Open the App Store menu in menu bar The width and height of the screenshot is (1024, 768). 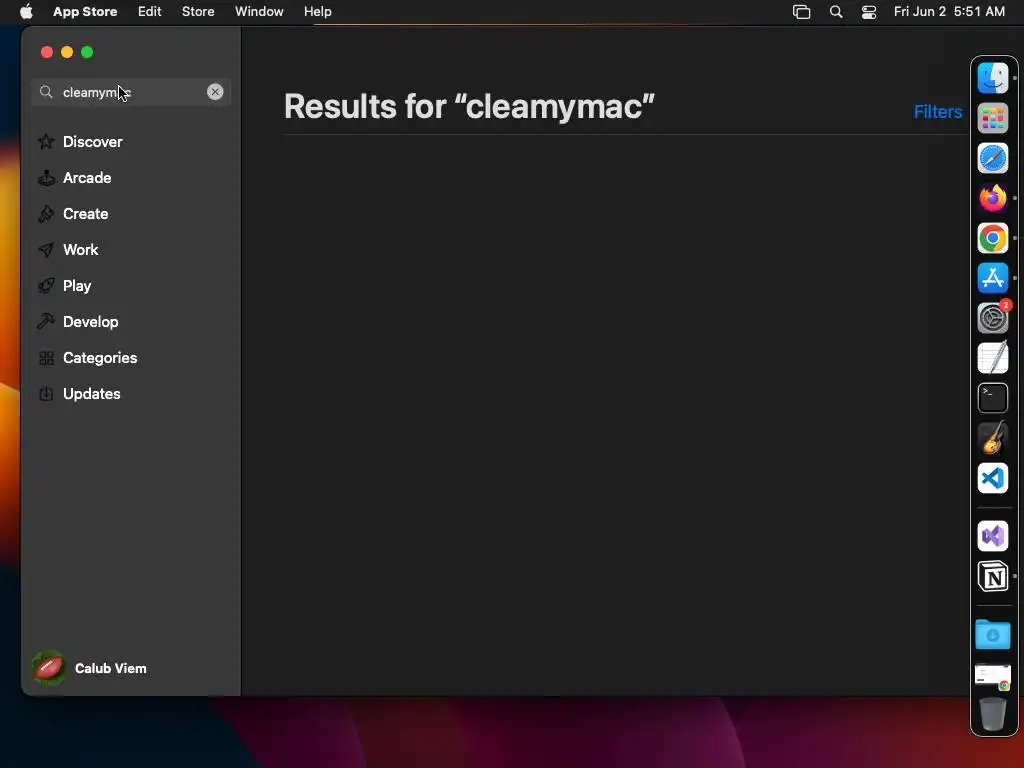(x=85, y=12)
